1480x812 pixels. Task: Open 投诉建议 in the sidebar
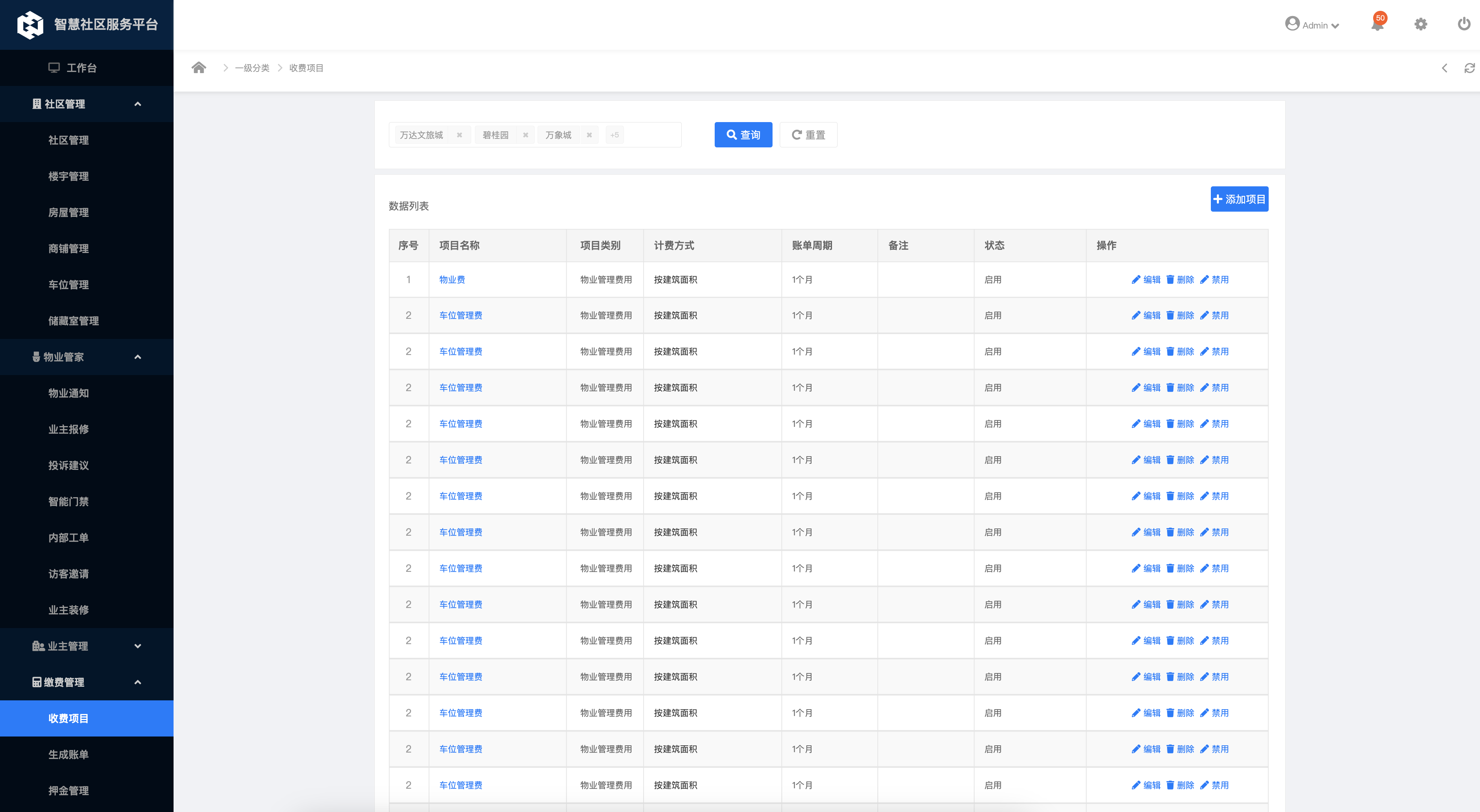pyautogui.click(x=87, y=466)
